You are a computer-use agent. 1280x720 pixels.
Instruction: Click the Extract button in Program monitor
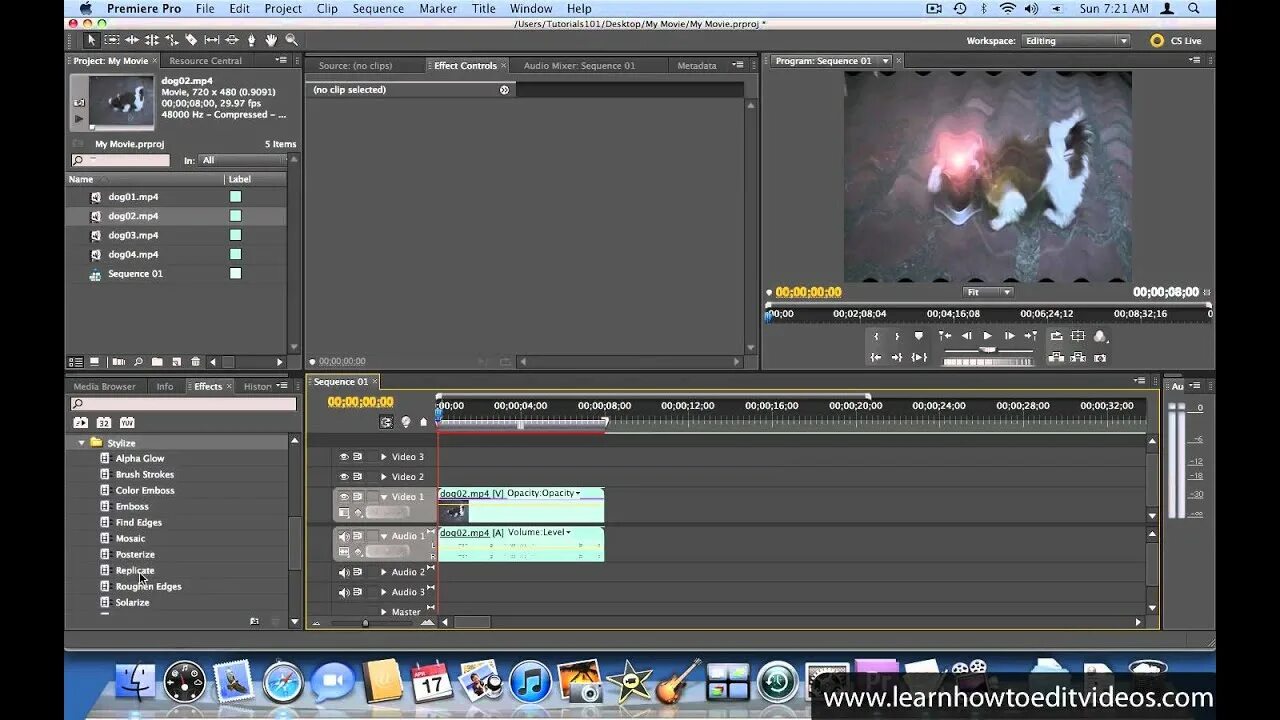pyautogui.click(x=1078, y=357)
